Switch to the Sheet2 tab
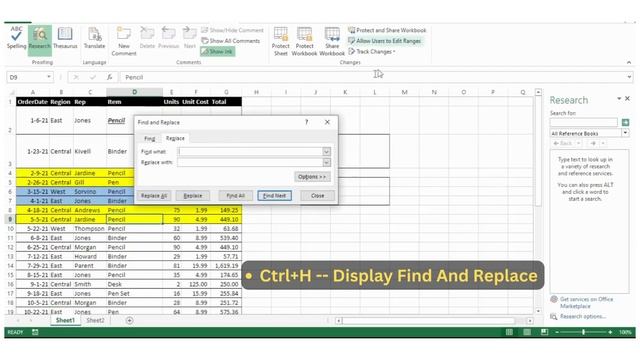The height and width of the screenshot is (360, 640). click(x=96, y=320)
